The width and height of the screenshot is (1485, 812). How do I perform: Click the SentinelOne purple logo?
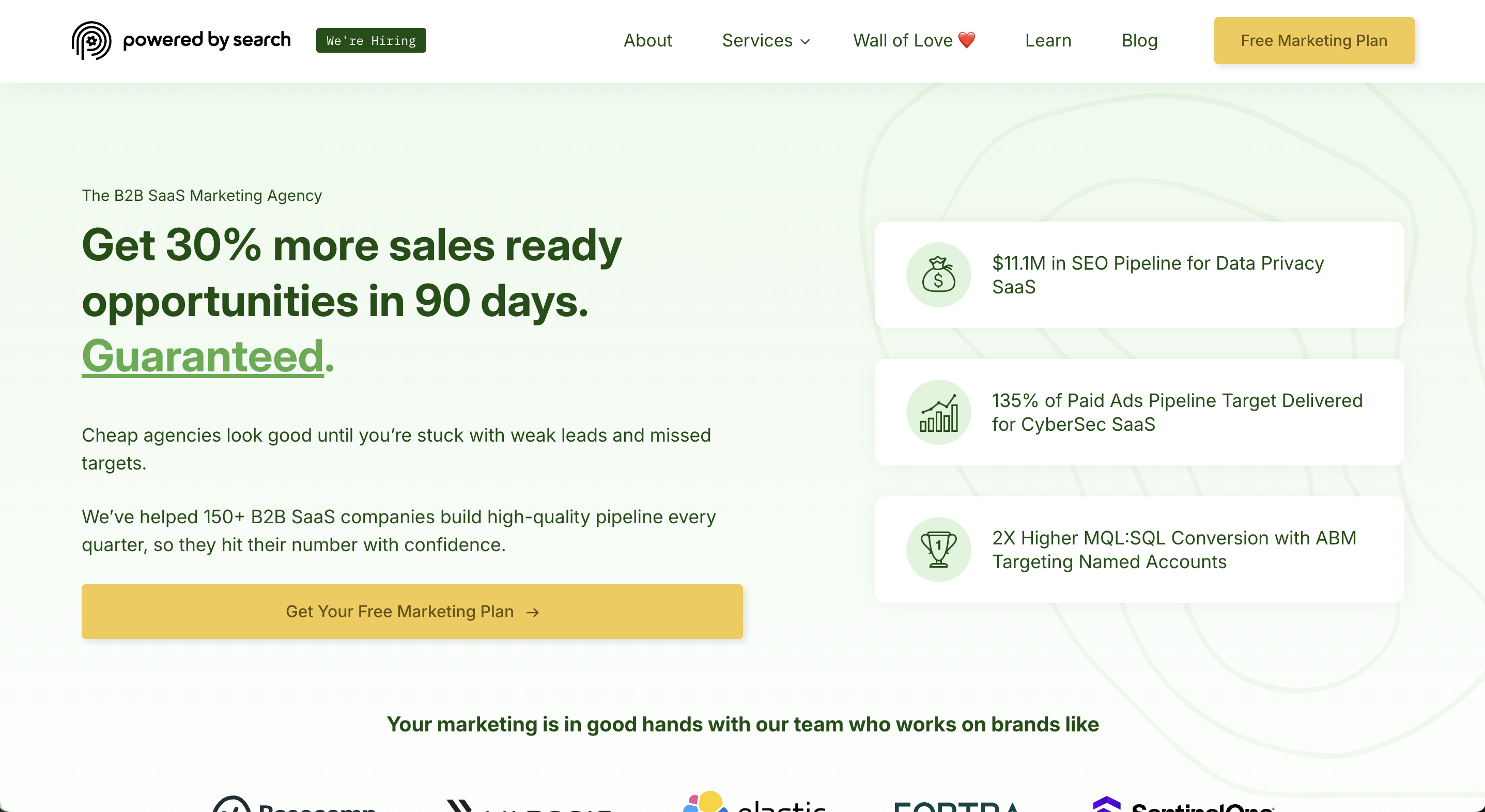1183,804
